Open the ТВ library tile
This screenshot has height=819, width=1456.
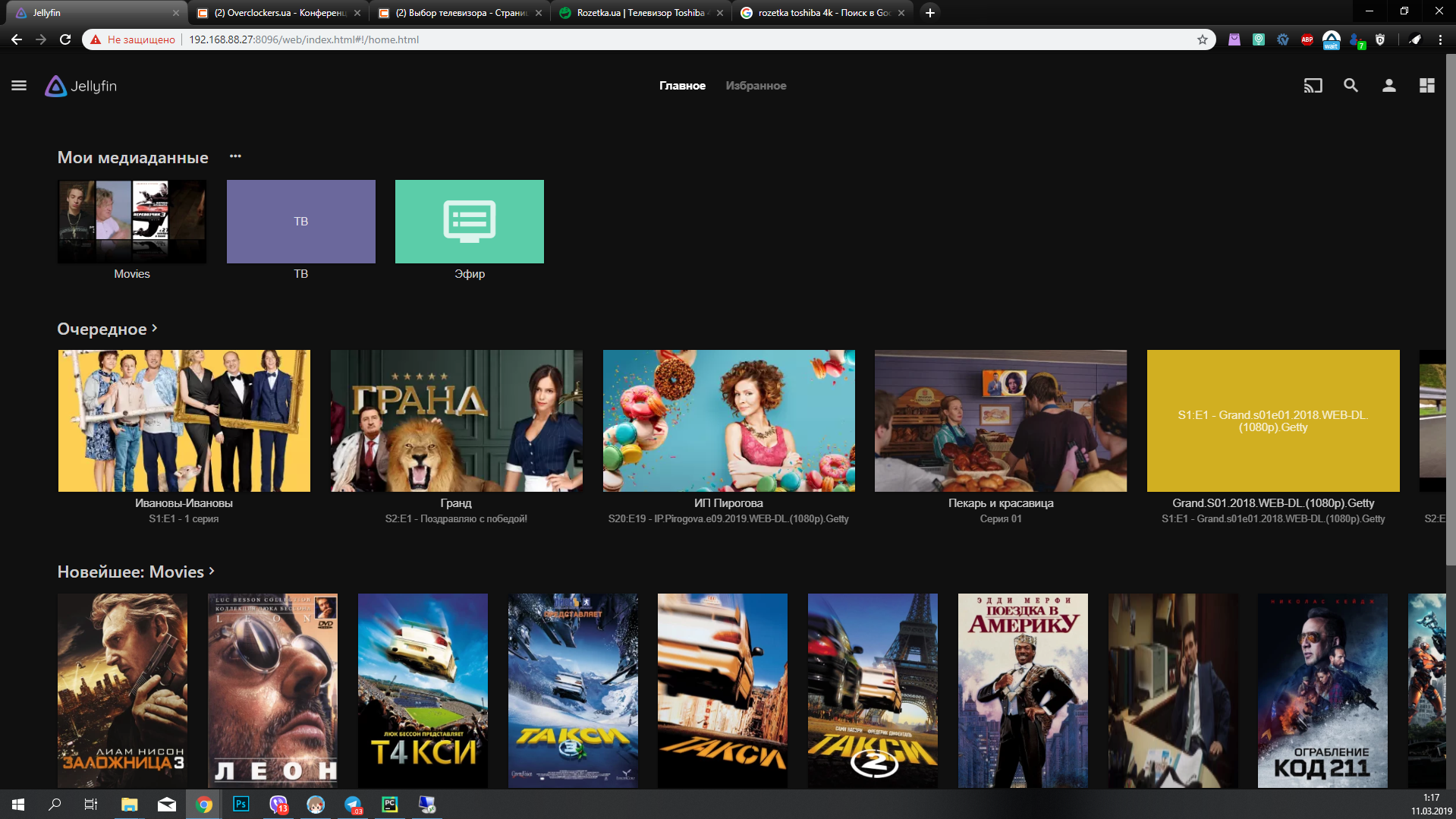[x=301, y=222]
